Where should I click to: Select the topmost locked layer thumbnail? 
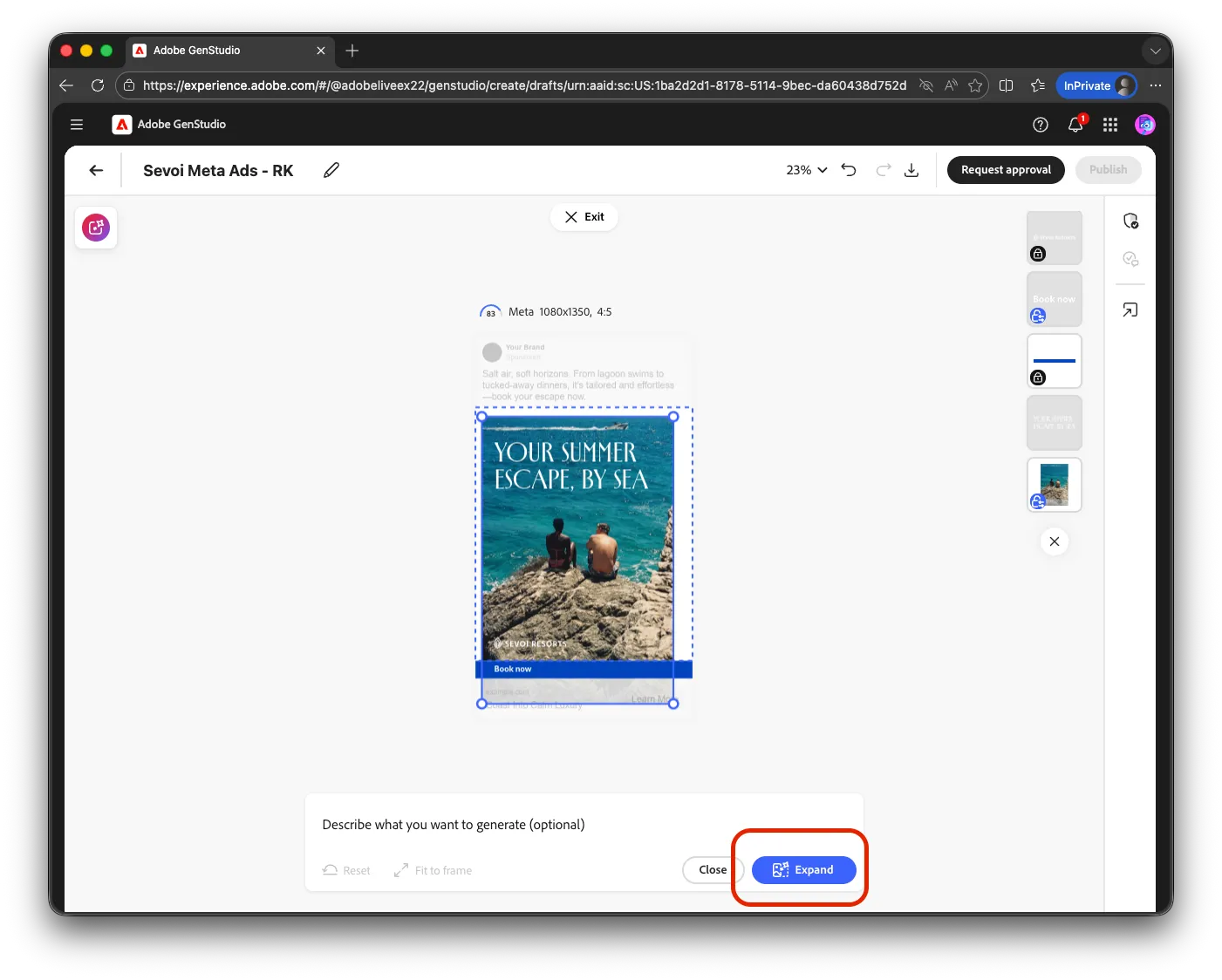pyautogui.click(x=1055, y=237)
